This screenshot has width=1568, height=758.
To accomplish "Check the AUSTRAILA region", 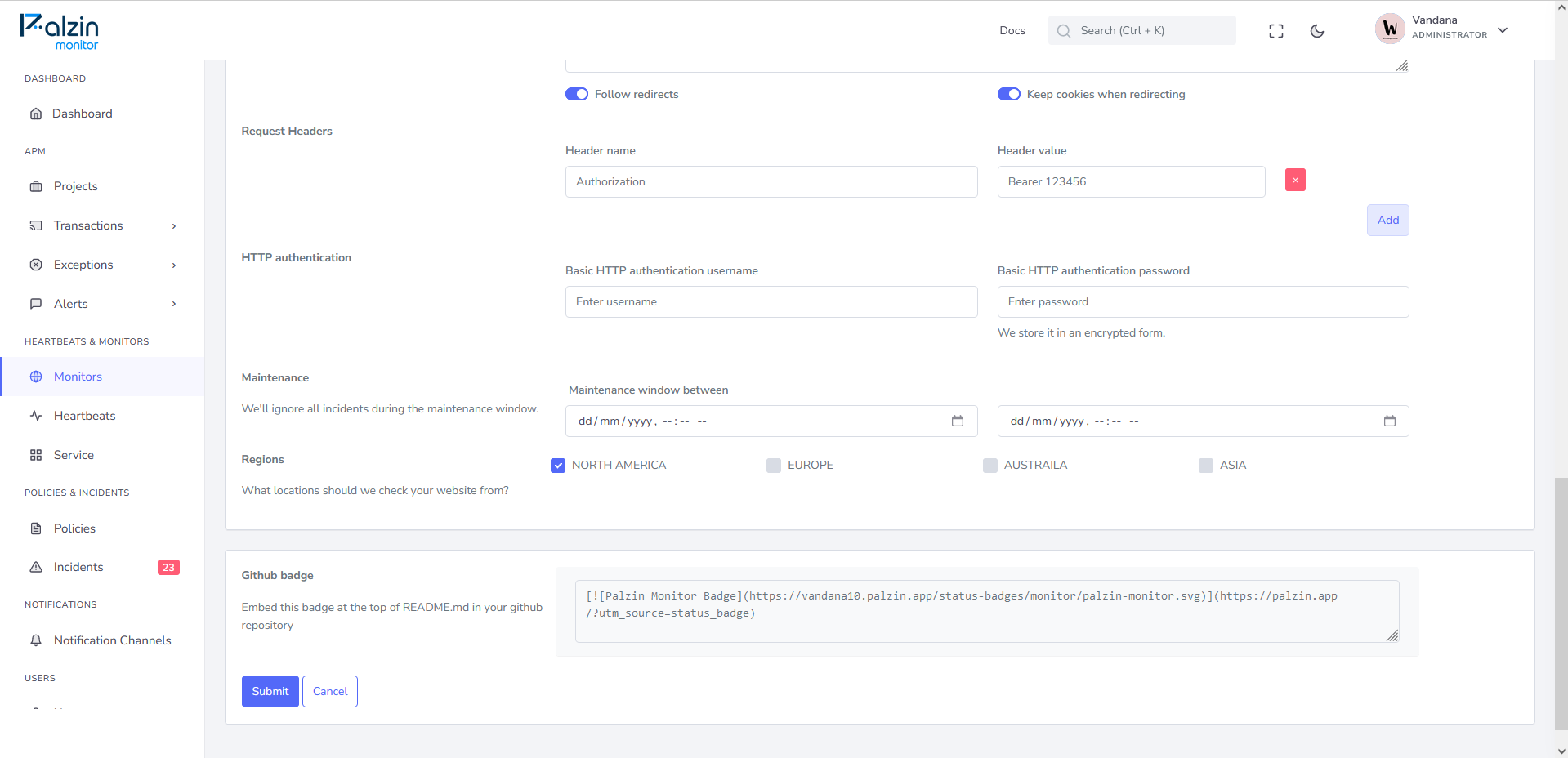I will click(990, 466).
